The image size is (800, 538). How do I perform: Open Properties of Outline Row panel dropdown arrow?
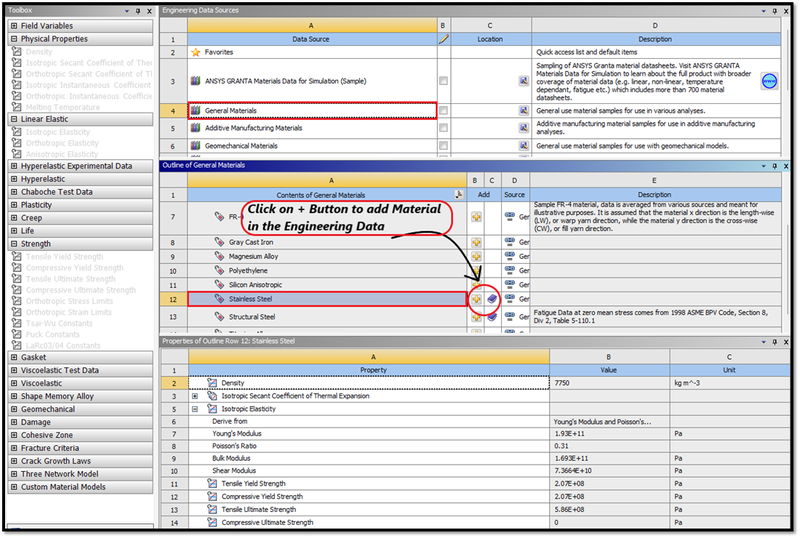click(x=763, y=342)
